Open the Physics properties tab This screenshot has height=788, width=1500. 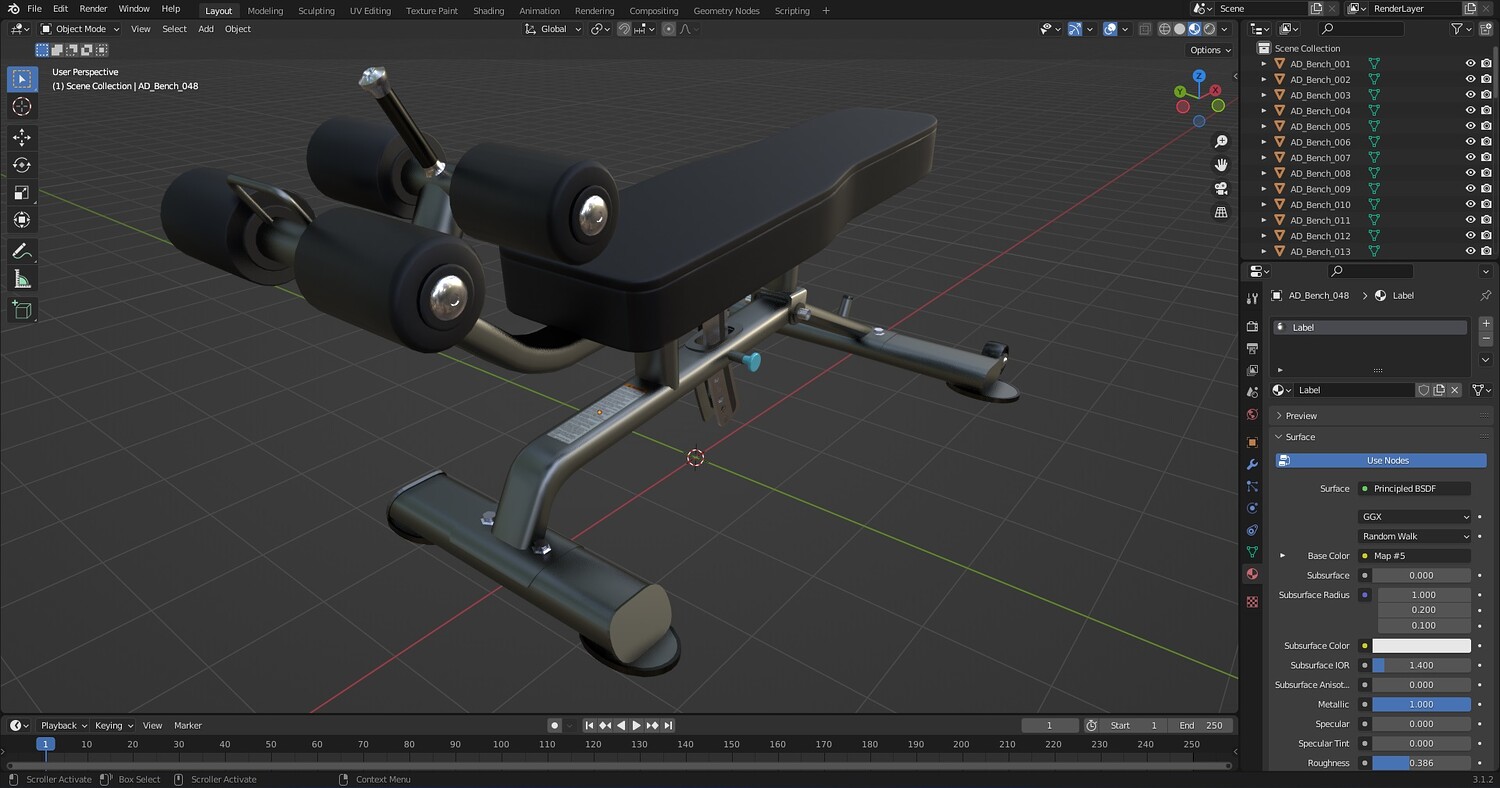[x=1252, y=508]
